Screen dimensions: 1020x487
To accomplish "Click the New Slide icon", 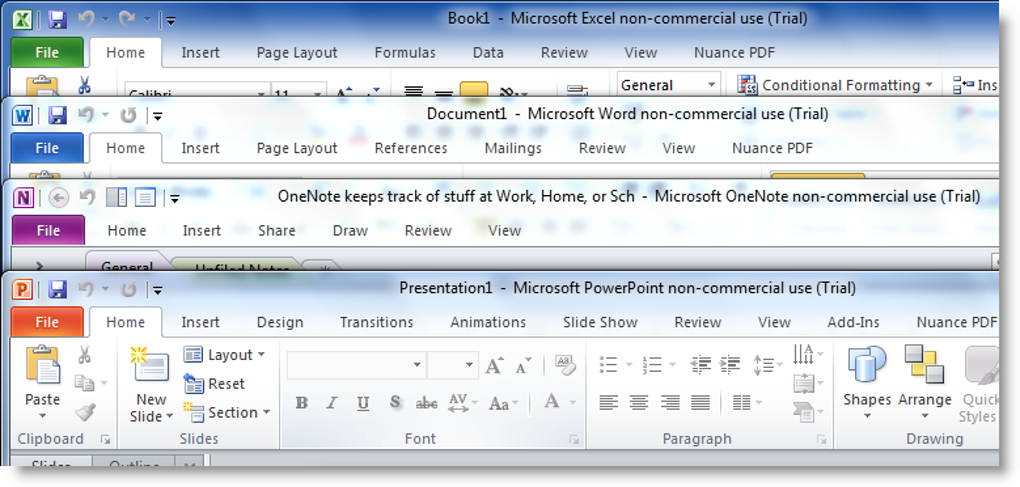I will point(149,366).
